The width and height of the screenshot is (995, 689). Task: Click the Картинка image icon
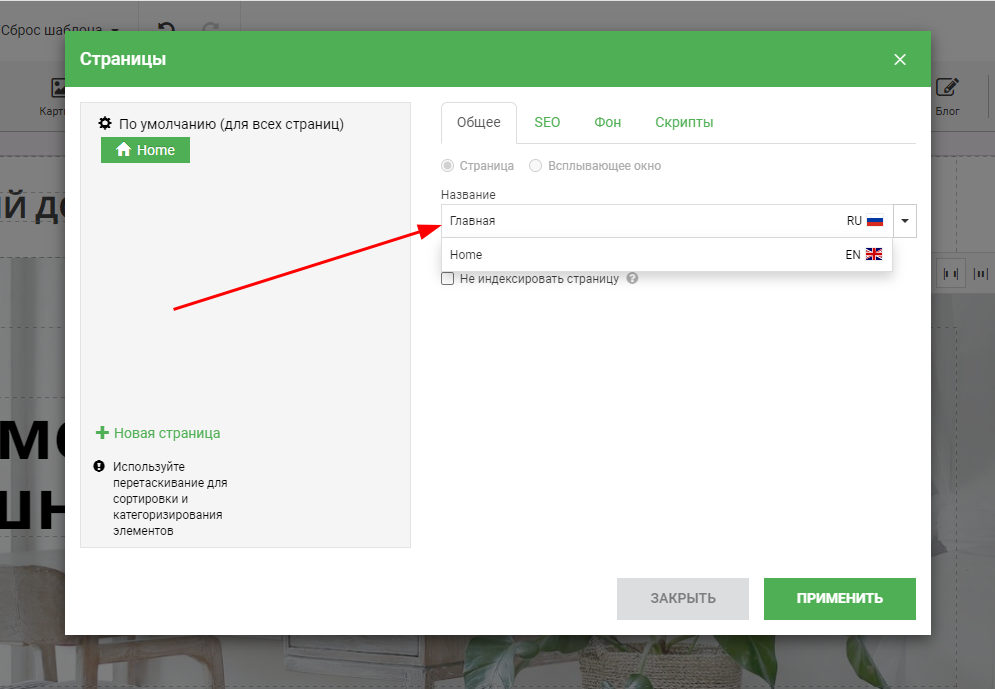tap(59, 89)
